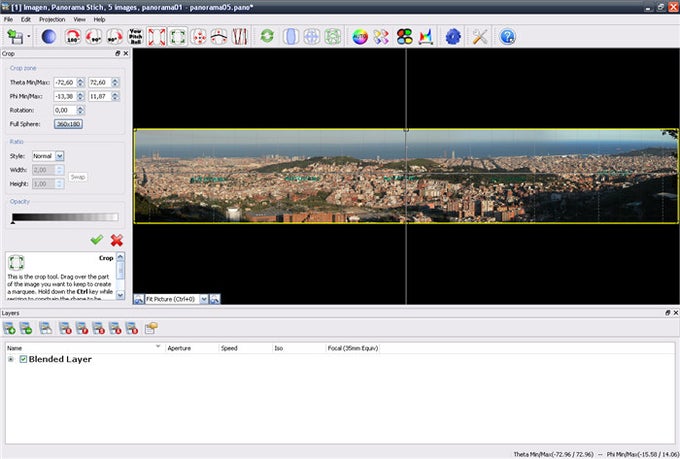Viewport: 680px width, 459px height.
Task: Choose the blue globe projection icon
Action: (312, 36)
